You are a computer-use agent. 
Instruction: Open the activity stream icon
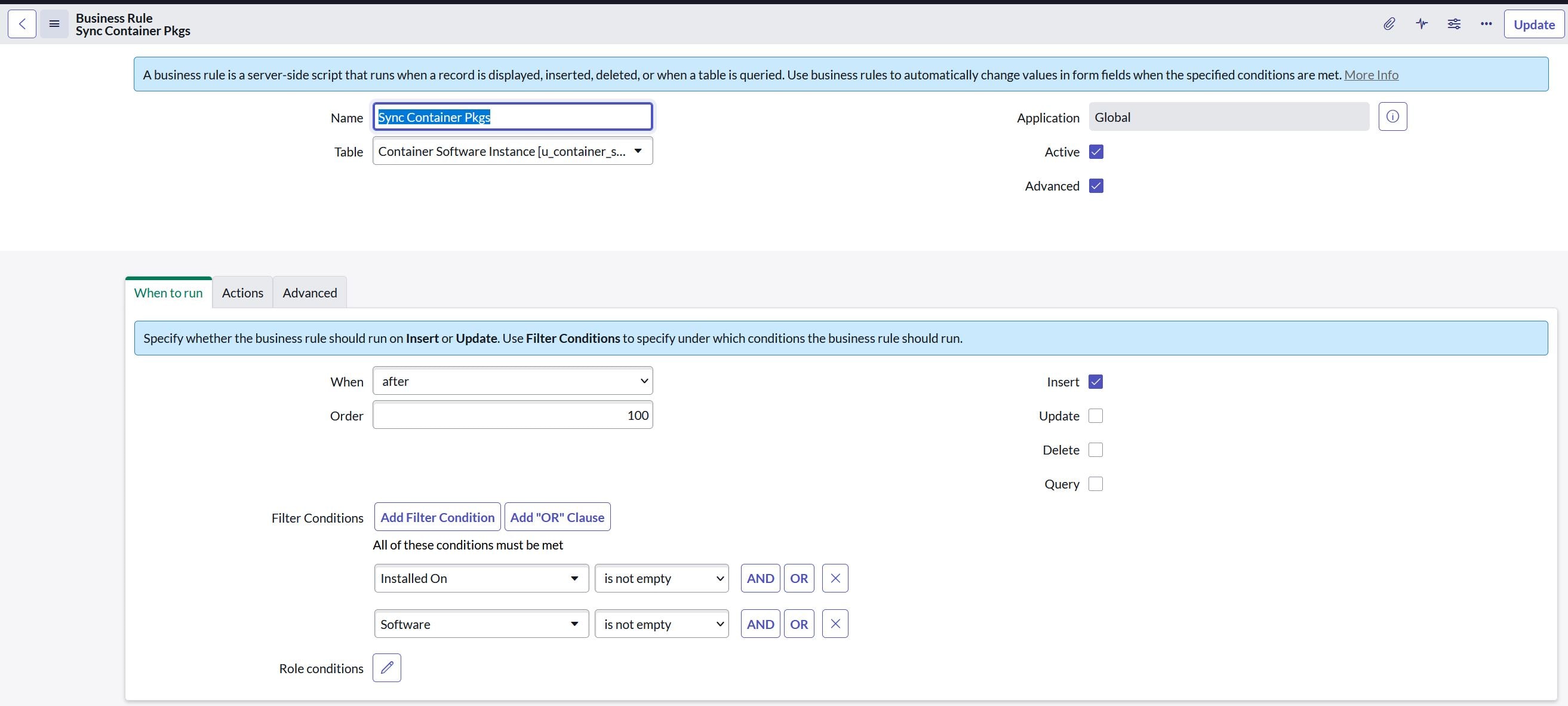1421,24
